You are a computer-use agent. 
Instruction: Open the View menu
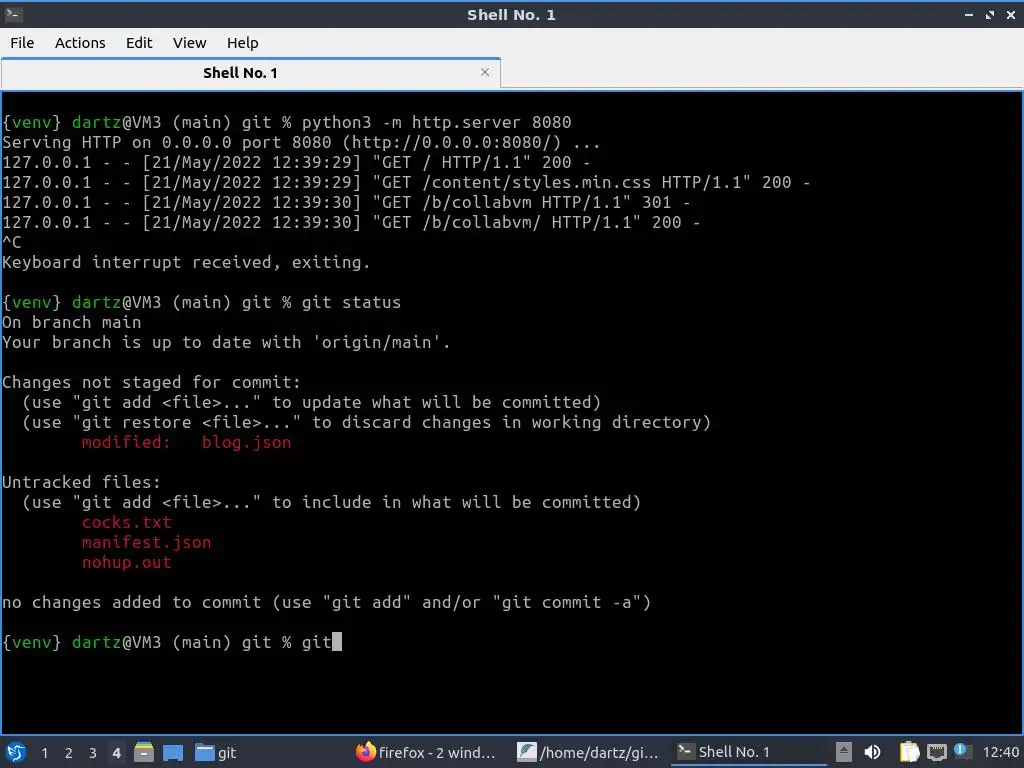tap(189, 43)
